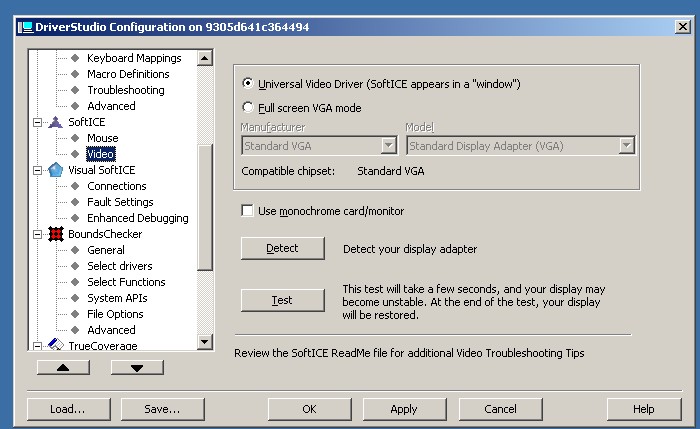Viewport: 700px width, 429px height.
Task: Collapse the TrueCoverage tree node
Action: [38, 346]
